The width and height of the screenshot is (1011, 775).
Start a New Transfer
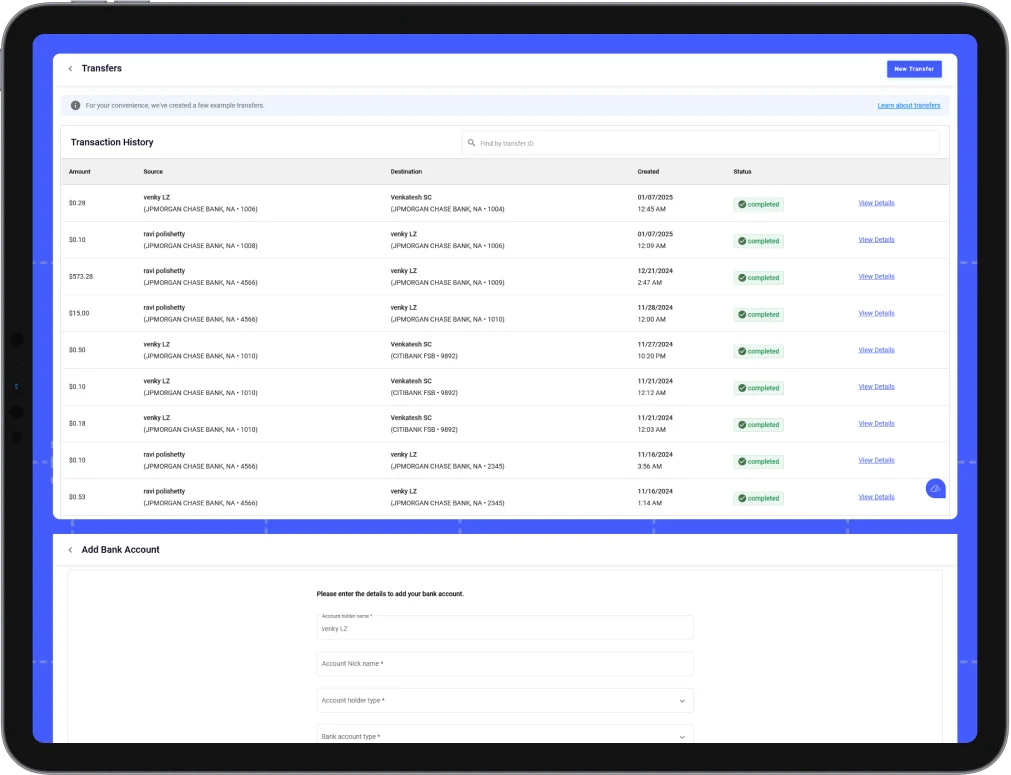pos(914,69)
